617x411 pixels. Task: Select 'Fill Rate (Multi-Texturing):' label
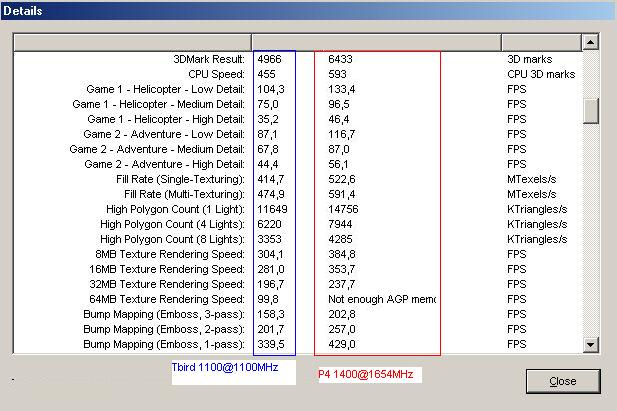coord(184,194)
